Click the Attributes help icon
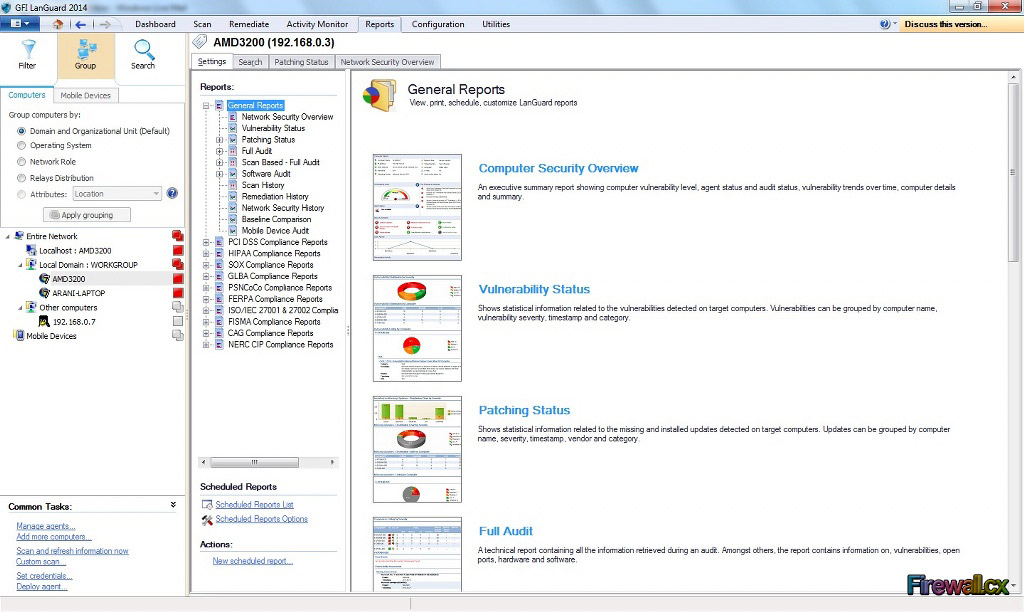Viewport: 1024px width, 612px height. [172, 193]
